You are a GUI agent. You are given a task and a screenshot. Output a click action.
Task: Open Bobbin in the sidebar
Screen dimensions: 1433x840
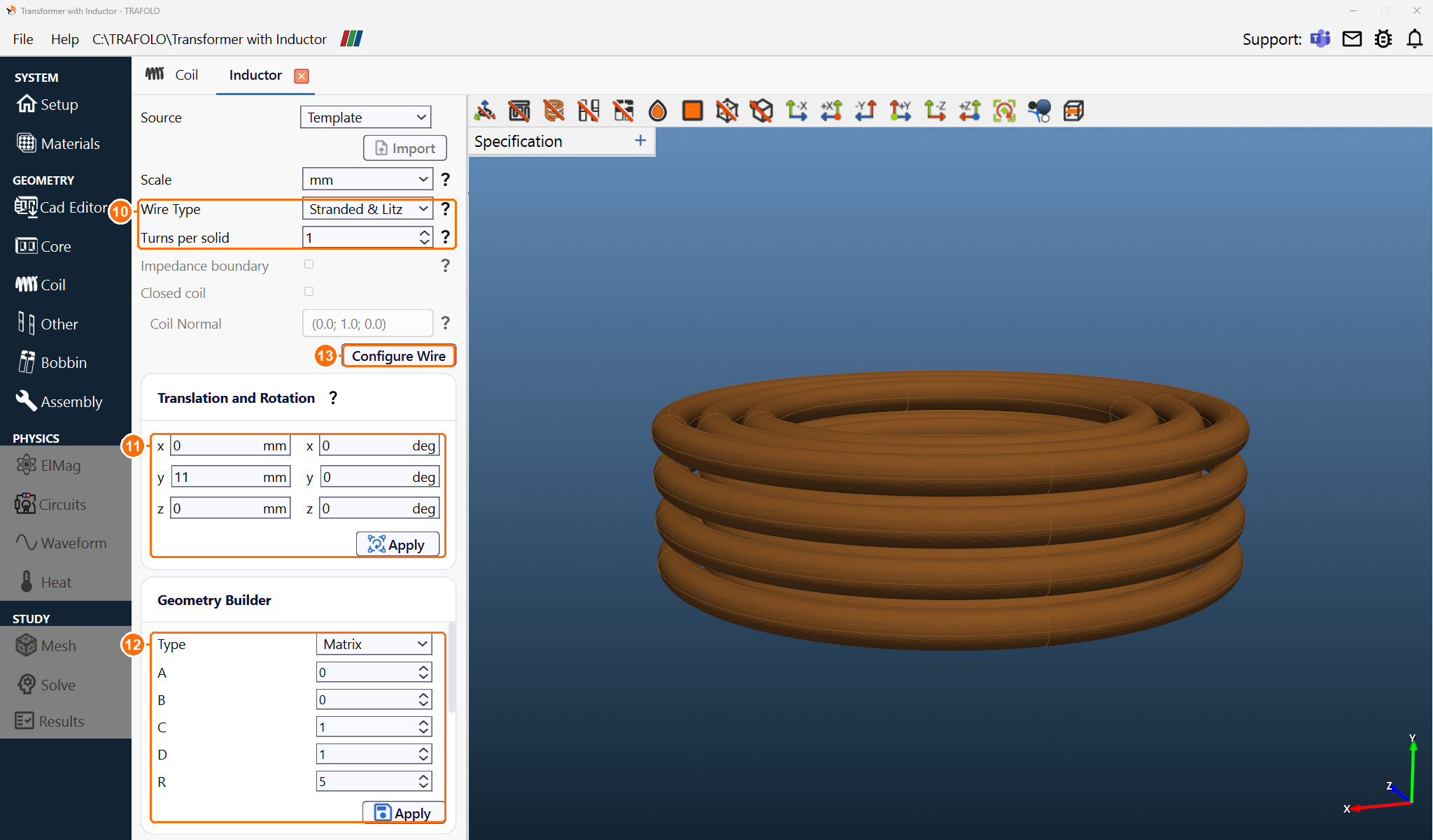(x=52, y=362)
